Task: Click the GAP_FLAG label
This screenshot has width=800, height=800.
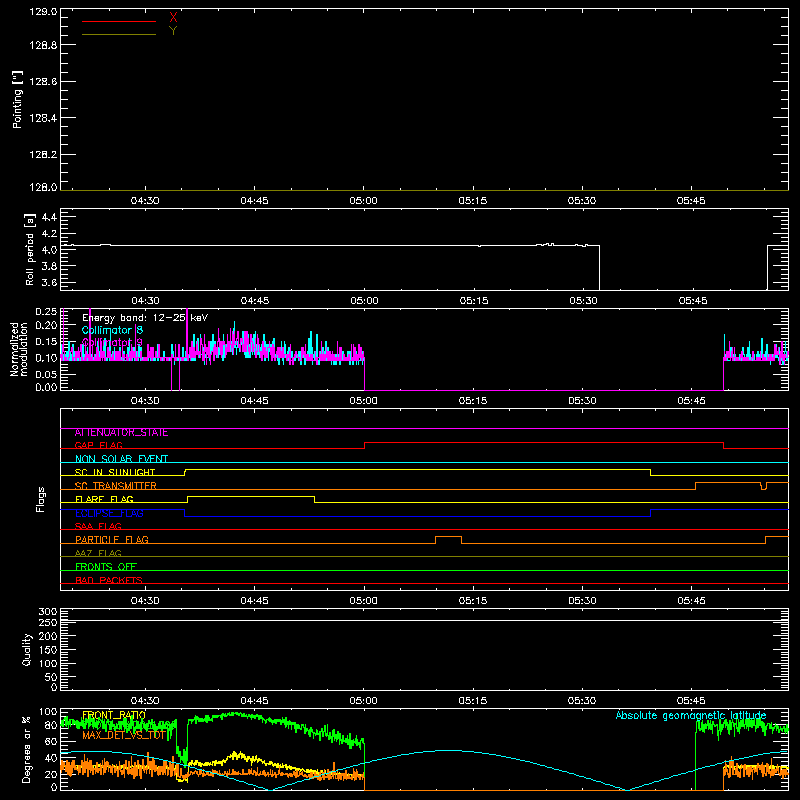Action: tap(98, 445)
